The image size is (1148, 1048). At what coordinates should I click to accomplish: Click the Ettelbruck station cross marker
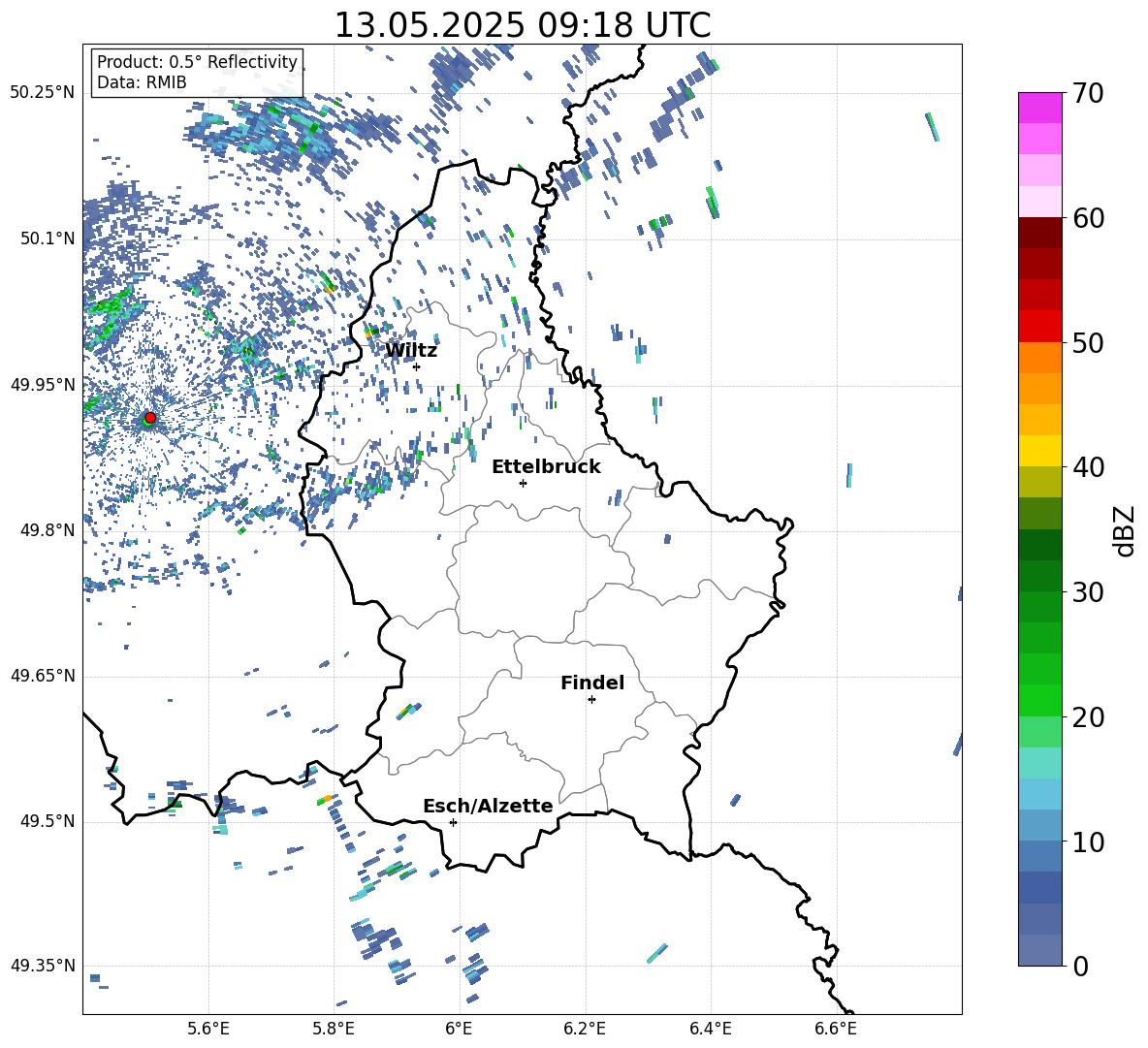click(523, 483)
